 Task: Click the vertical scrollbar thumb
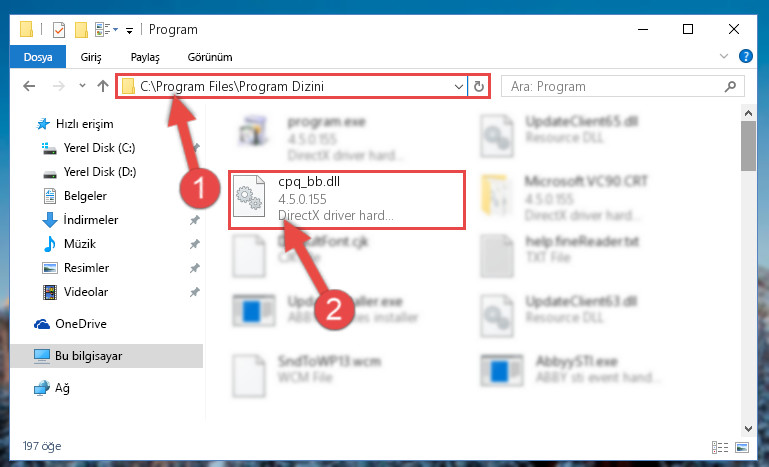tap(748, 146)
